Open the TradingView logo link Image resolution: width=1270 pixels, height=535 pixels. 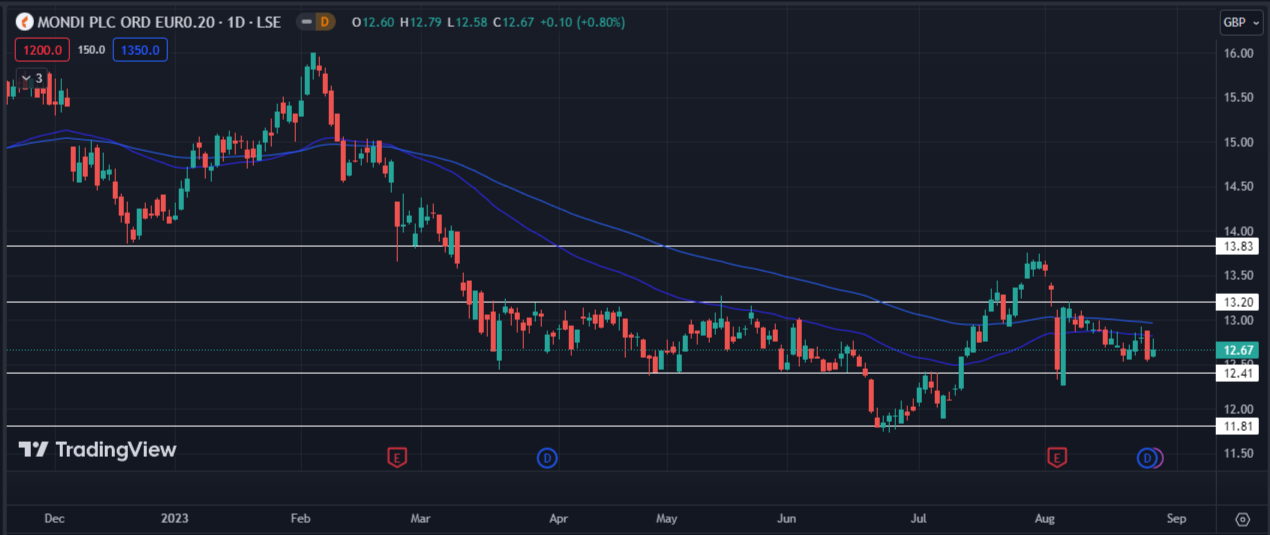click(97, 450)
